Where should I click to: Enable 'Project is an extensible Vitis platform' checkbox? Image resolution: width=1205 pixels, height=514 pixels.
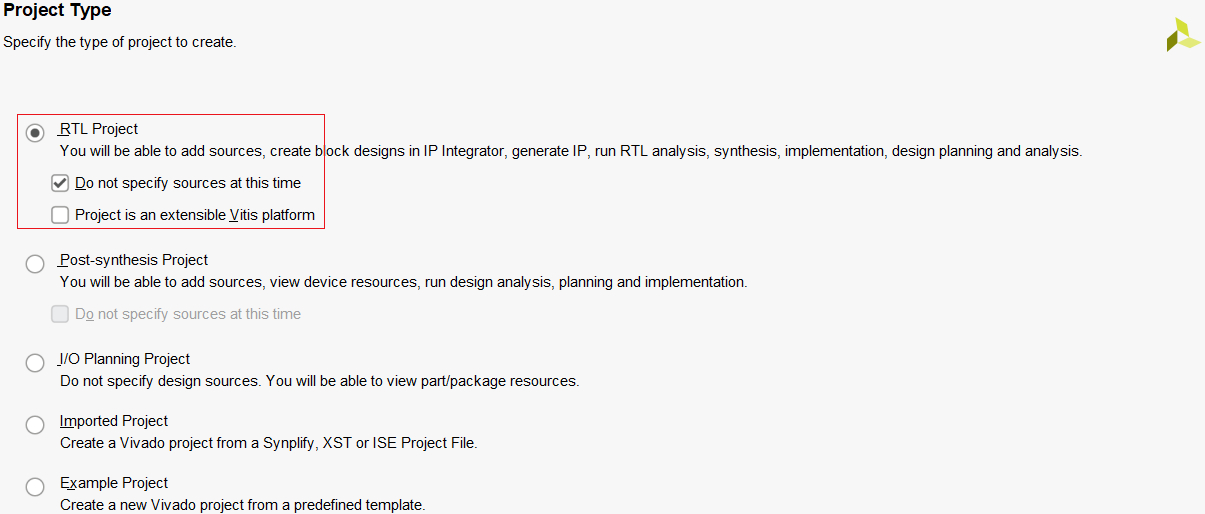click(61, 215)
